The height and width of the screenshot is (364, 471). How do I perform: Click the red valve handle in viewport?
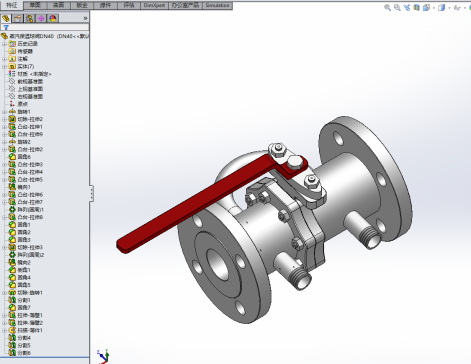click(200, 203)
